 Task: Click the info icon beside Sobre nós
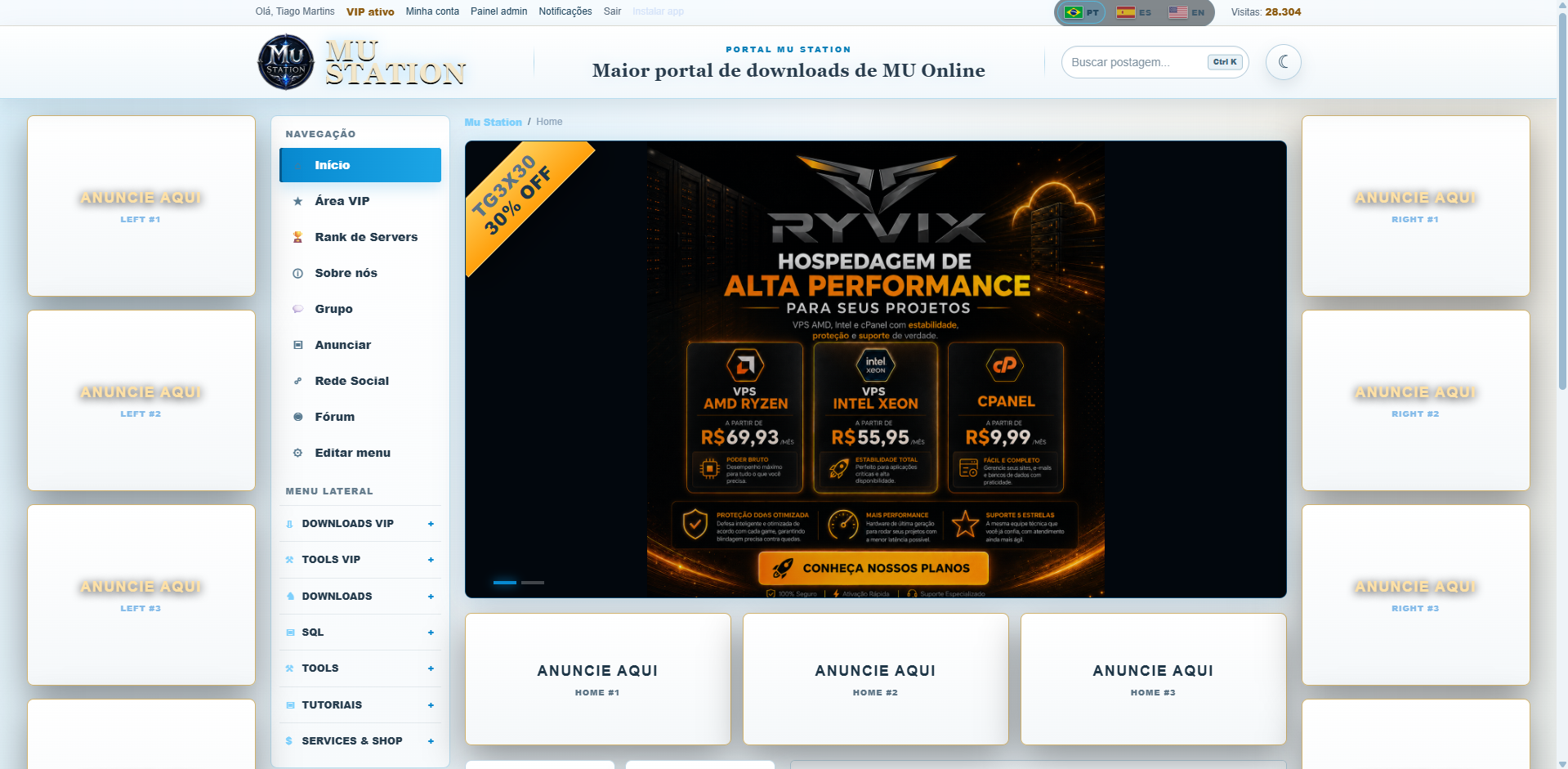298,273
